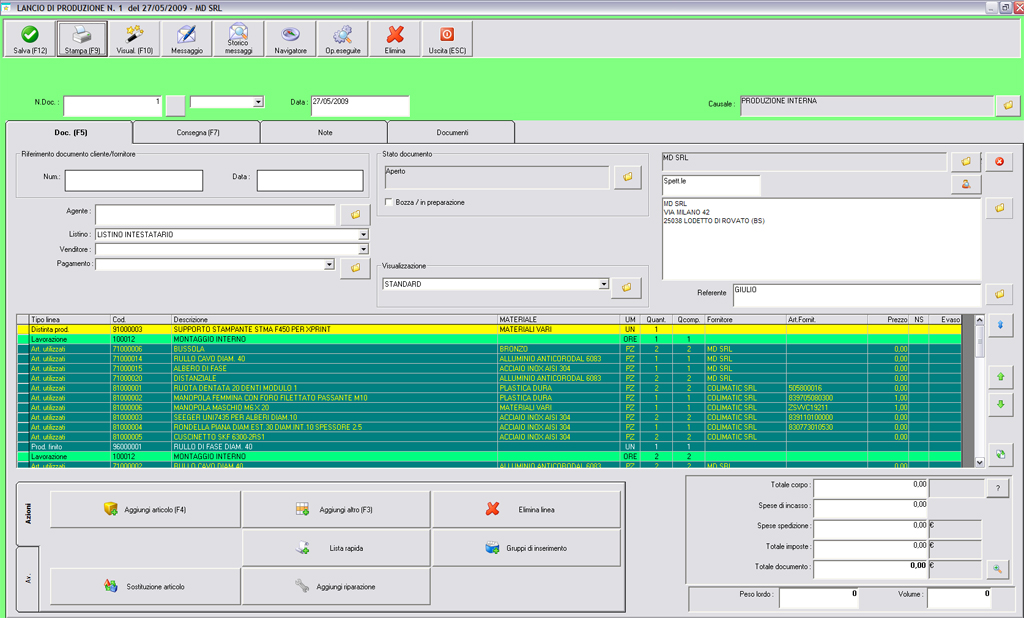Select row MANOPOLA MASCHIO M6 X 20

point(489,408)
